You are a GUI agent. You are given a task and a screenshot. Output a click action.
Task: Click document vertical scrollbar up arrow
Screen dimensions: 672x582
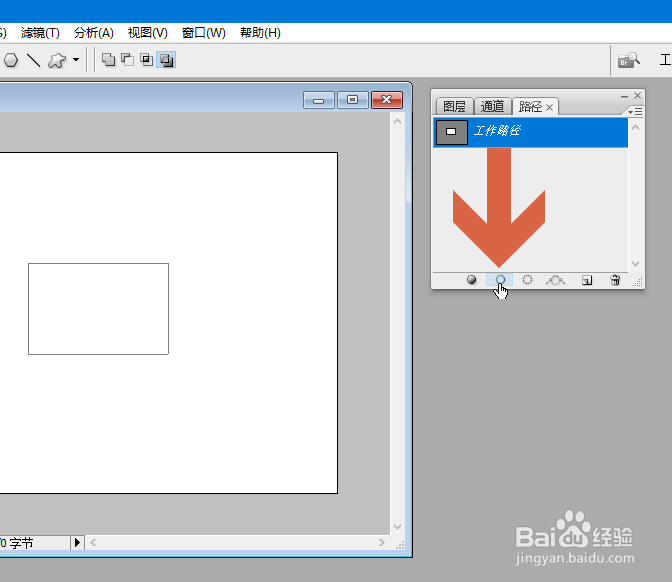[x=397, y=122]
